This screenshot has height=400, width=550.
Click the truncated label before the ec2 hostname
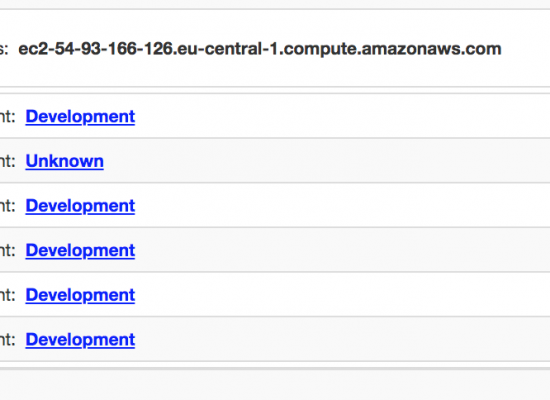click(4, 49)
